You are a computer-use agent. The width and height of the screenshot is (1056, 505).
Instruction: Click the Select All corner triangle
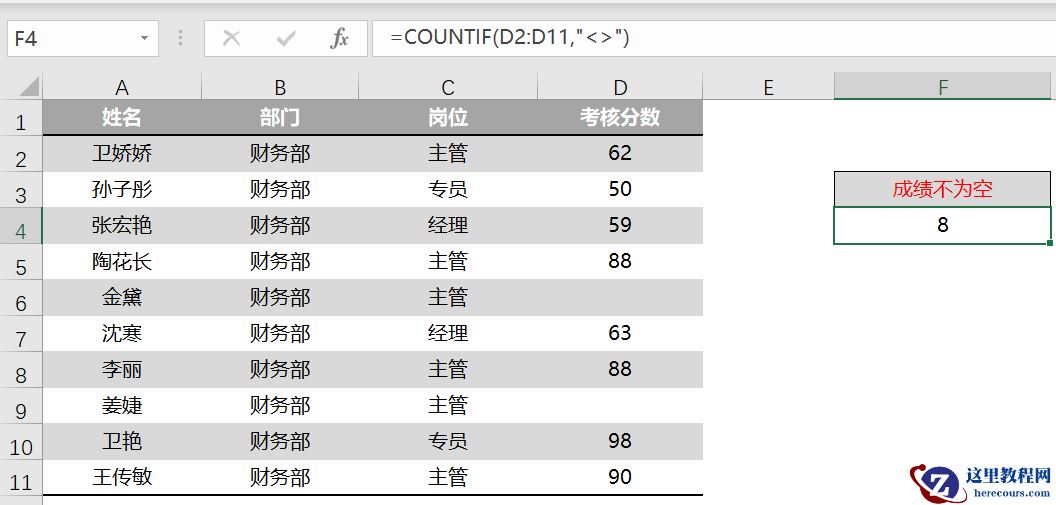pyautogui.click(x=29, y=86)
